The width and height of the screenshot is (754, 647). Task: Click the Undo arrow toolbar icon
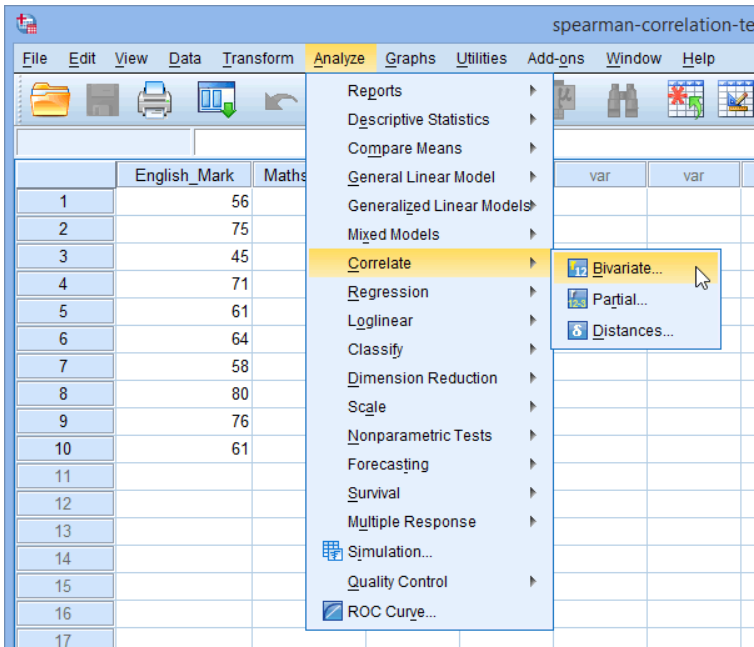pos(281,101)
